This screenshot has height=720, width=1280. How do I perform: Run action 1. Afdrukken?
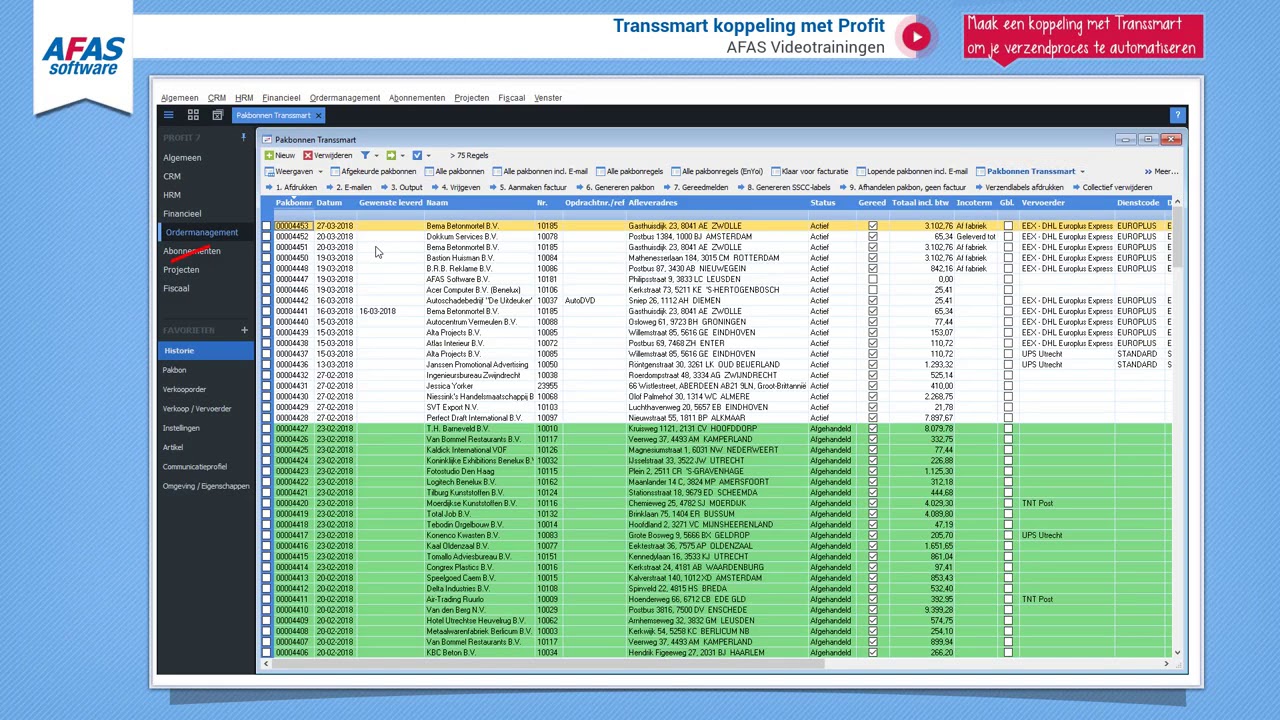pyautogui.click(x=291, y=187)
